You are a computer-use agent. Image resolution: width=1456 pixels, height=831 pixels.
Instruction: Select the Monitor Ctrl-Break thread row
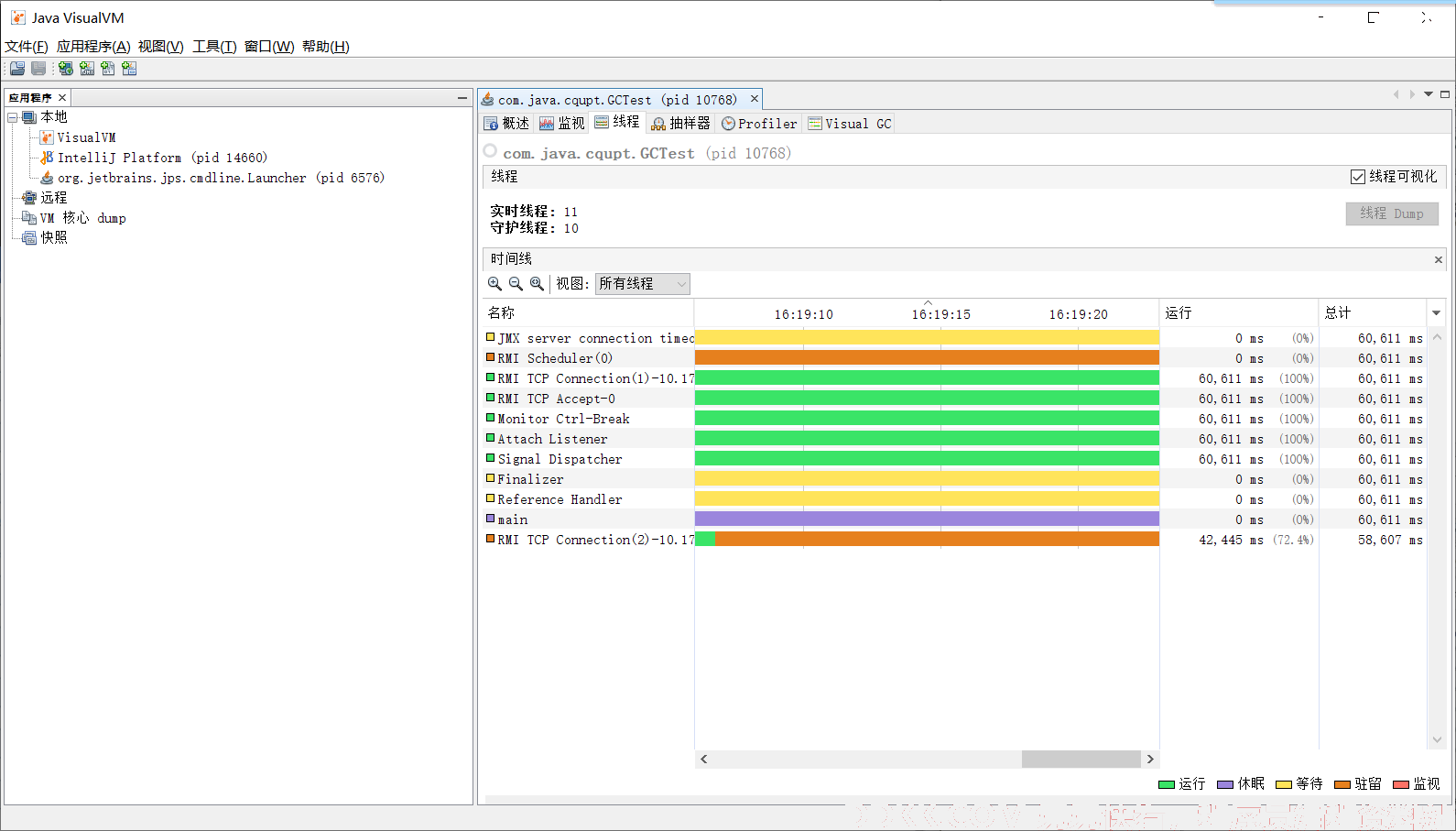click(954, 419)
